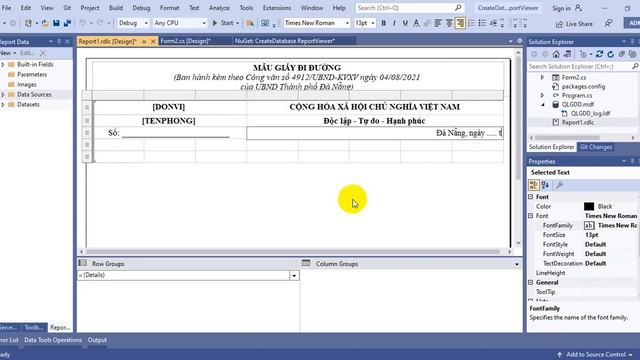Screen dimensions: 640x360
Task: Click the Home icon in Solution Explorer
Action: coord(556,54)
